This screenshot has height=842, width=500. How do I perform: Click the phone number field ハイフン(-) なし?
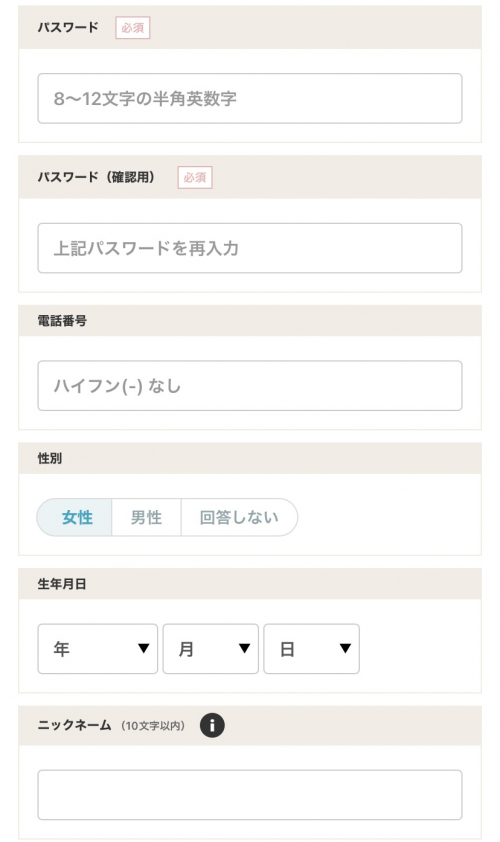(x=250, y=386)
